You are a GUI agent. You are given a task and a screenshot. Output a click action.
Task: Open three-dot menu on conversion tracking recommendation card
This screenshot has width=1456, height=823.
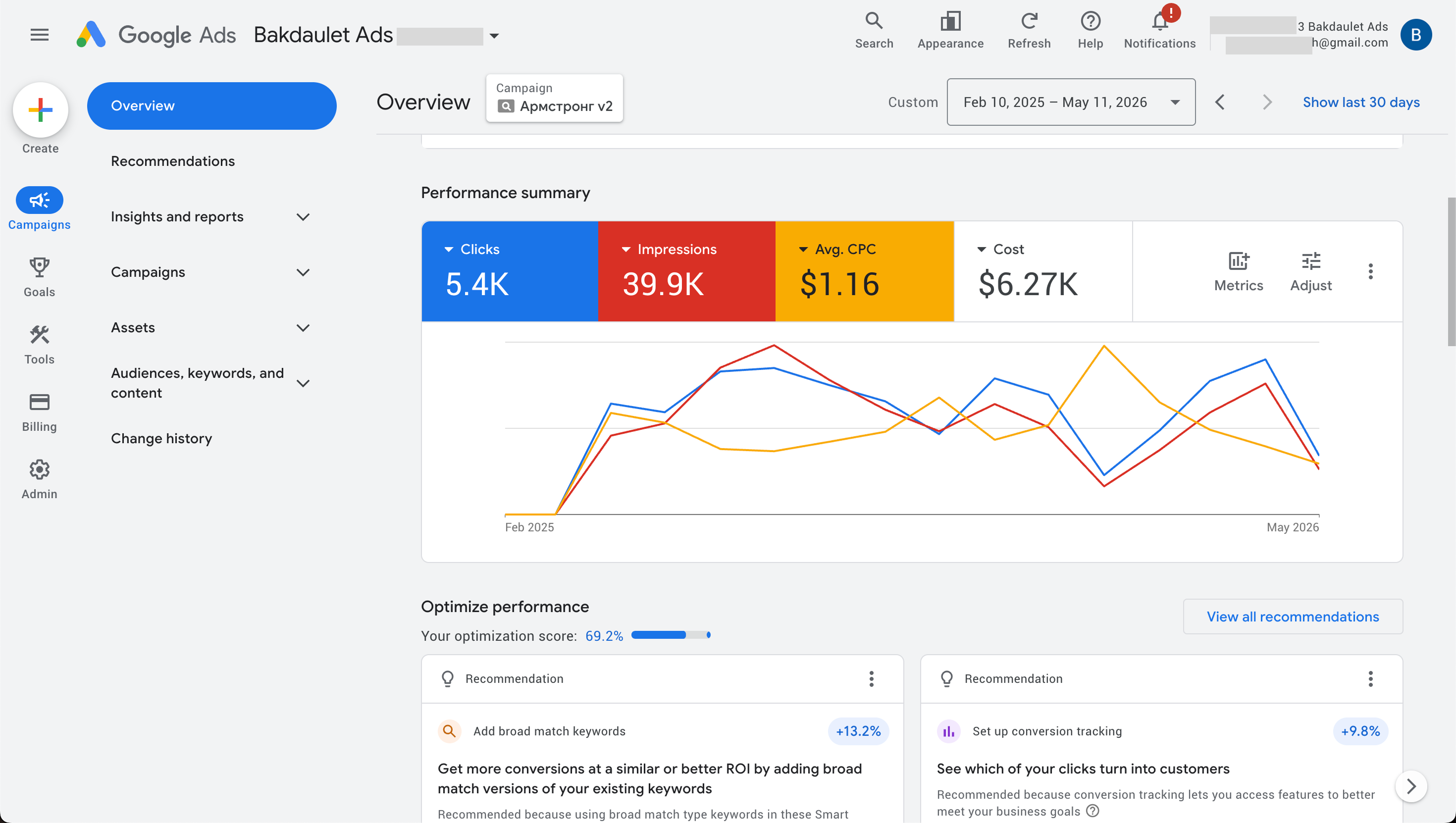(1371, 678)
